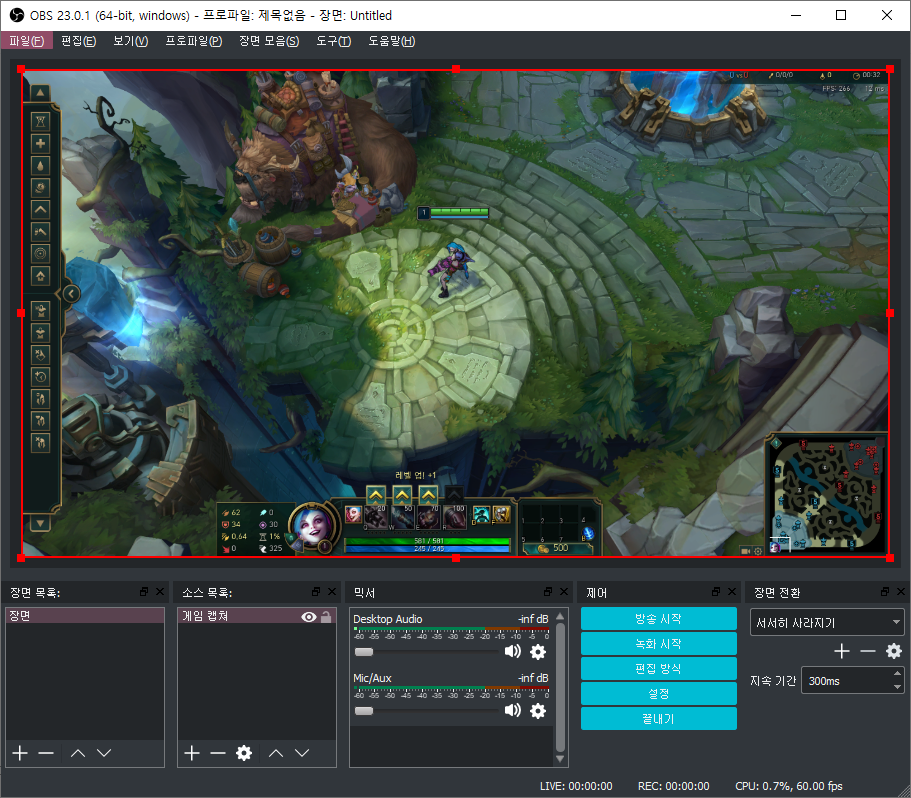Image resolution: width=911 pixels, height=798 pixels.
Task: Move source up in source list
Action: pos(276,753)
